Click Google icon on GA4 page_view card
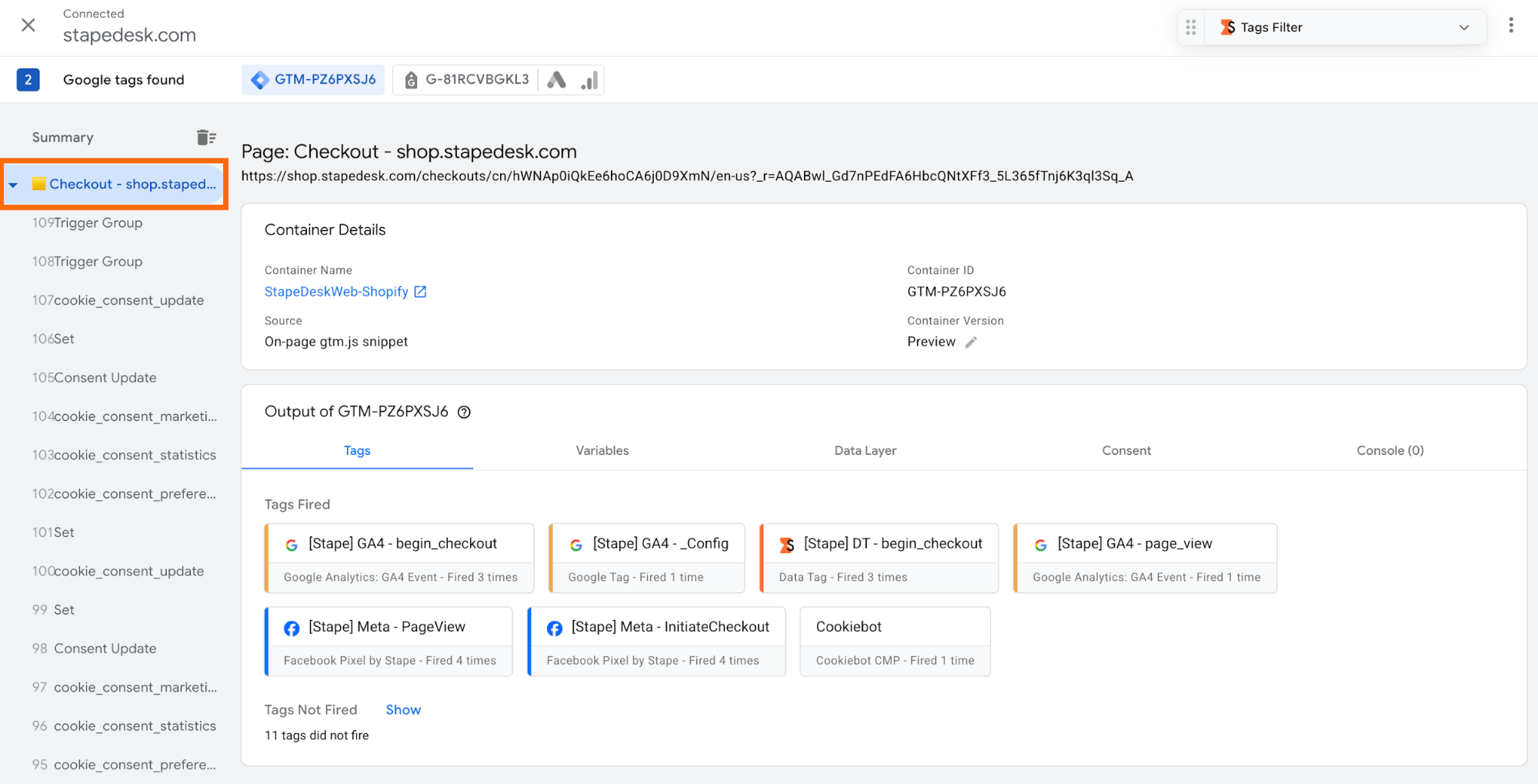This screenshot has height=784, width=1538. pyautogui.click(x=1041, y=545)
